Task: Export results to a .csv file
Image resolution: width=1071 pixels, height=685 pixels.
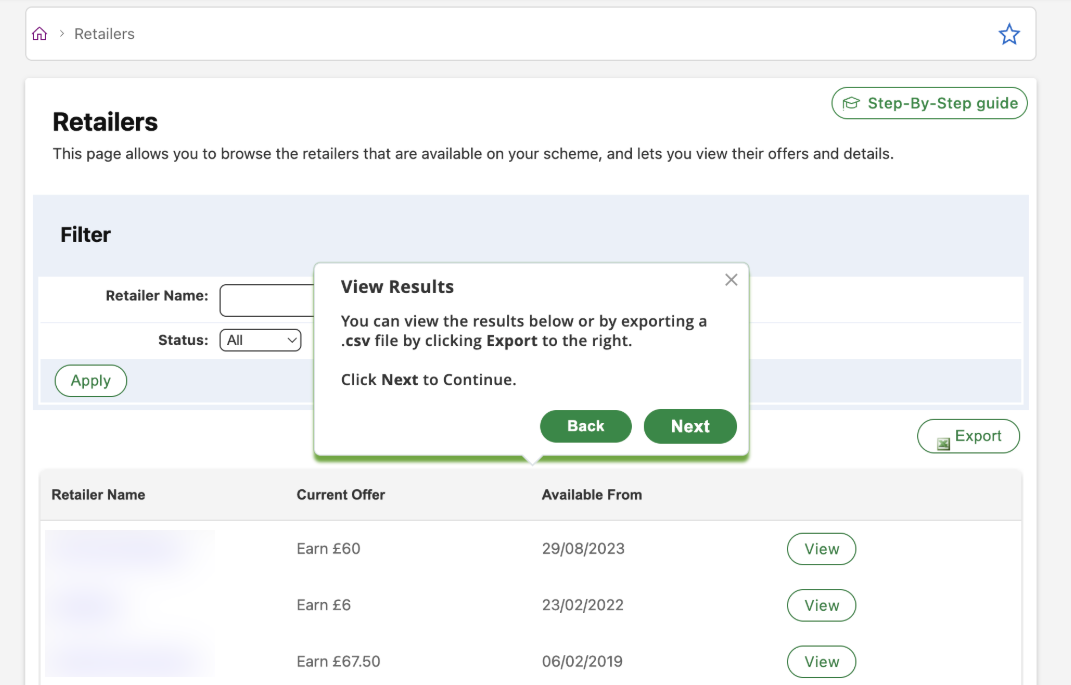Action: point(968,436)
